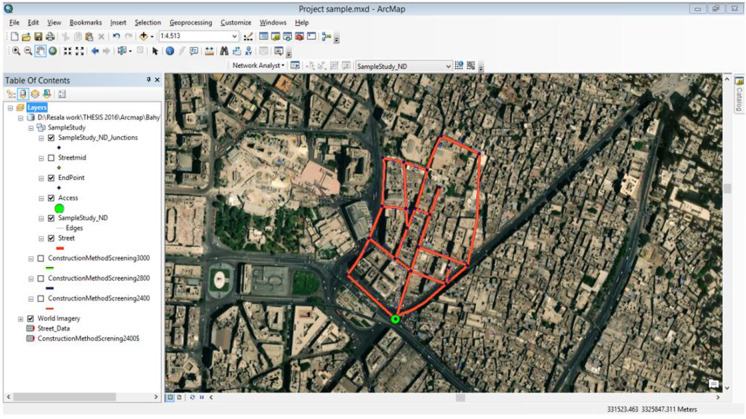Open the map scale dropdown

point(235,36)
